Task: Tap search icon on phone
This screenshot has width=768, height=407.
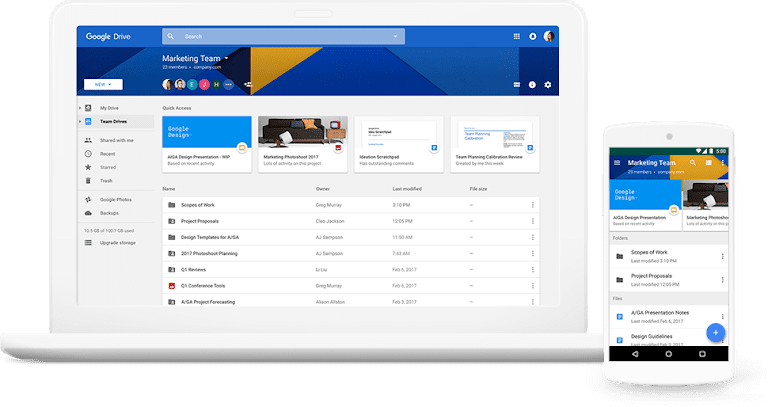Action: click(693, 163)
